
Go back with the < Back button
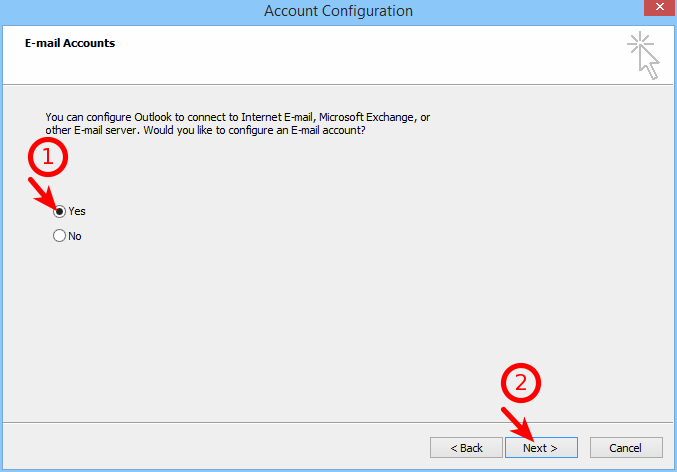coord(466,448)
